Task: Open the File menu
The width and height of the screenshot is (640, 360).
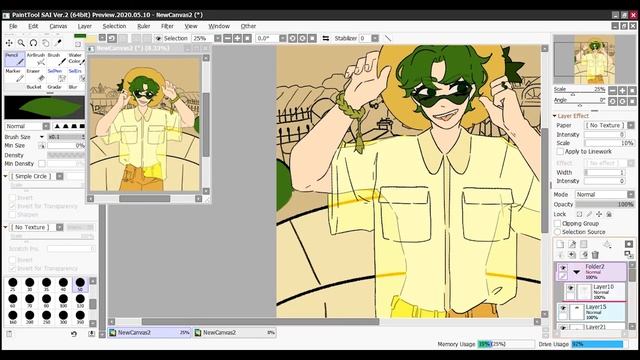Action: 13,26
